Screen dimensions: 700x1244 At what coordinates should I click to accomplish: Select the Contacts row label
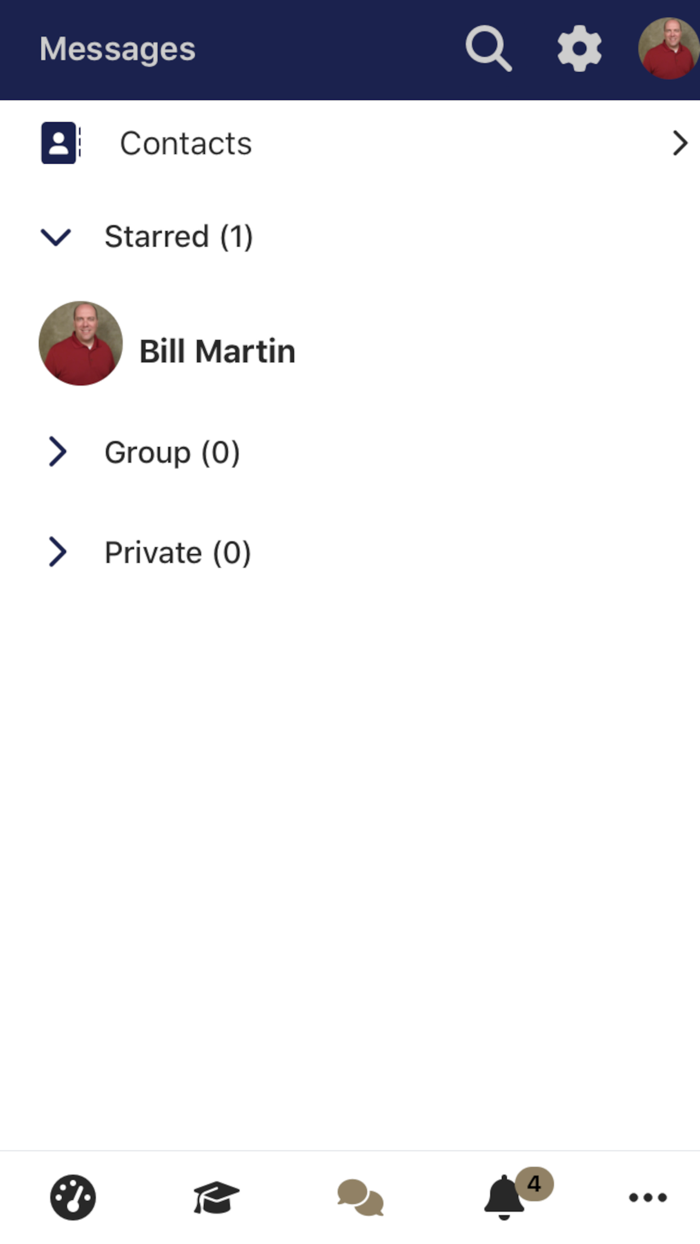click(x=186, y=143)
